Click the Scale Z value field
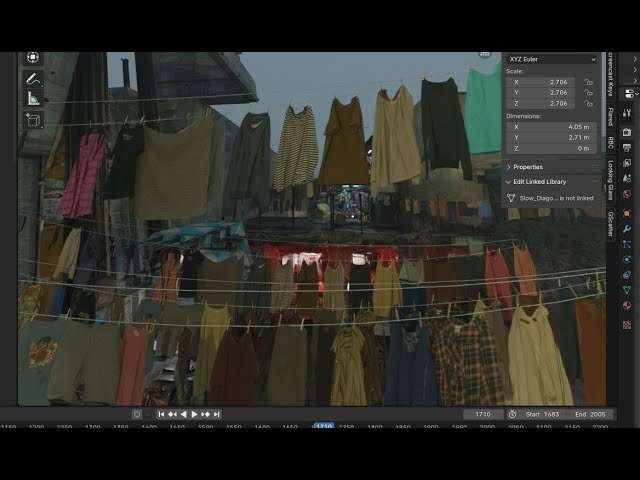 point(540,103)
